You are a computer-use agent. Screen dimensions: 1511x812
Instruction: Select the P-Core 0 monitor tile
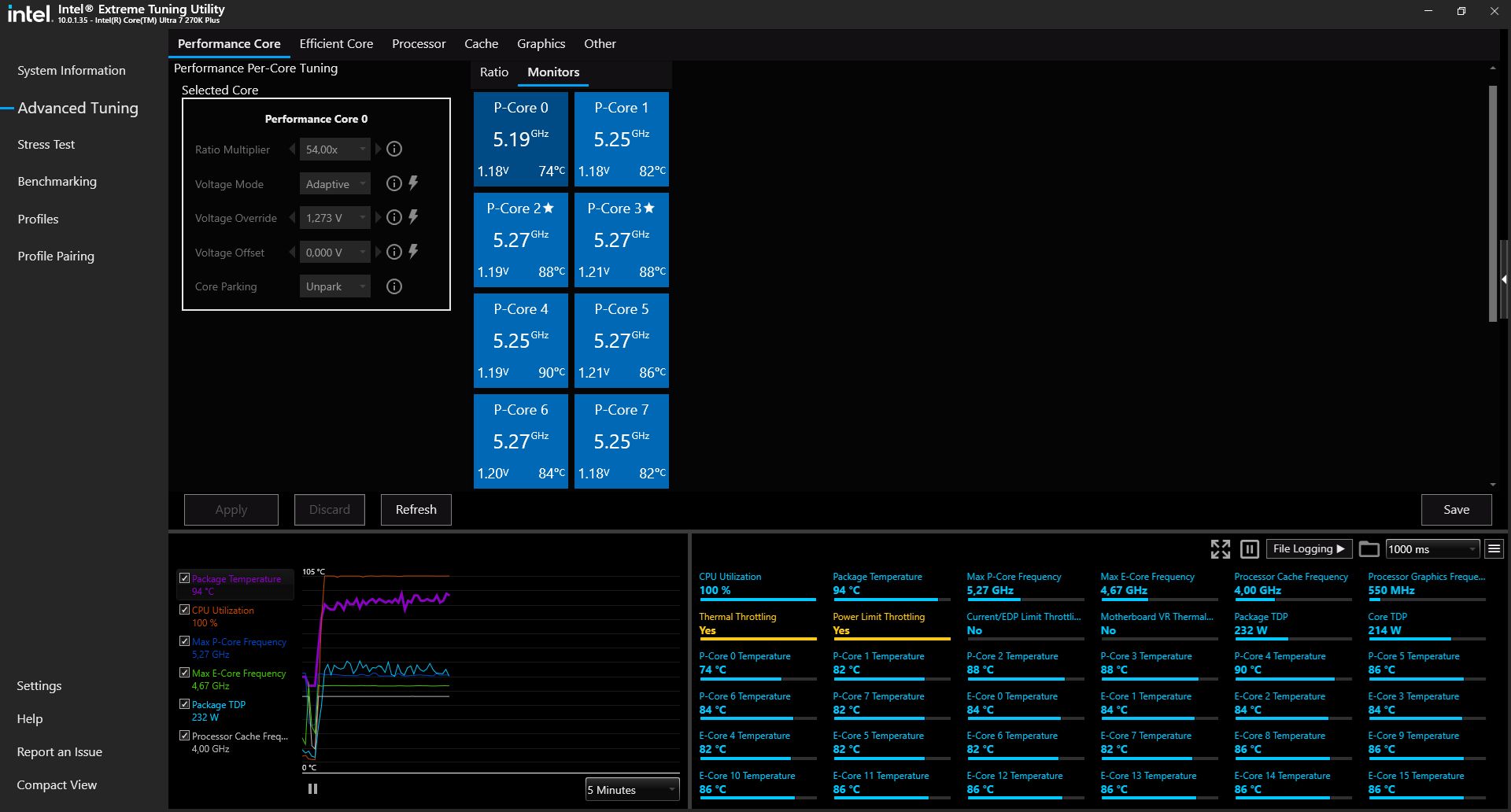tap(520, 139)
